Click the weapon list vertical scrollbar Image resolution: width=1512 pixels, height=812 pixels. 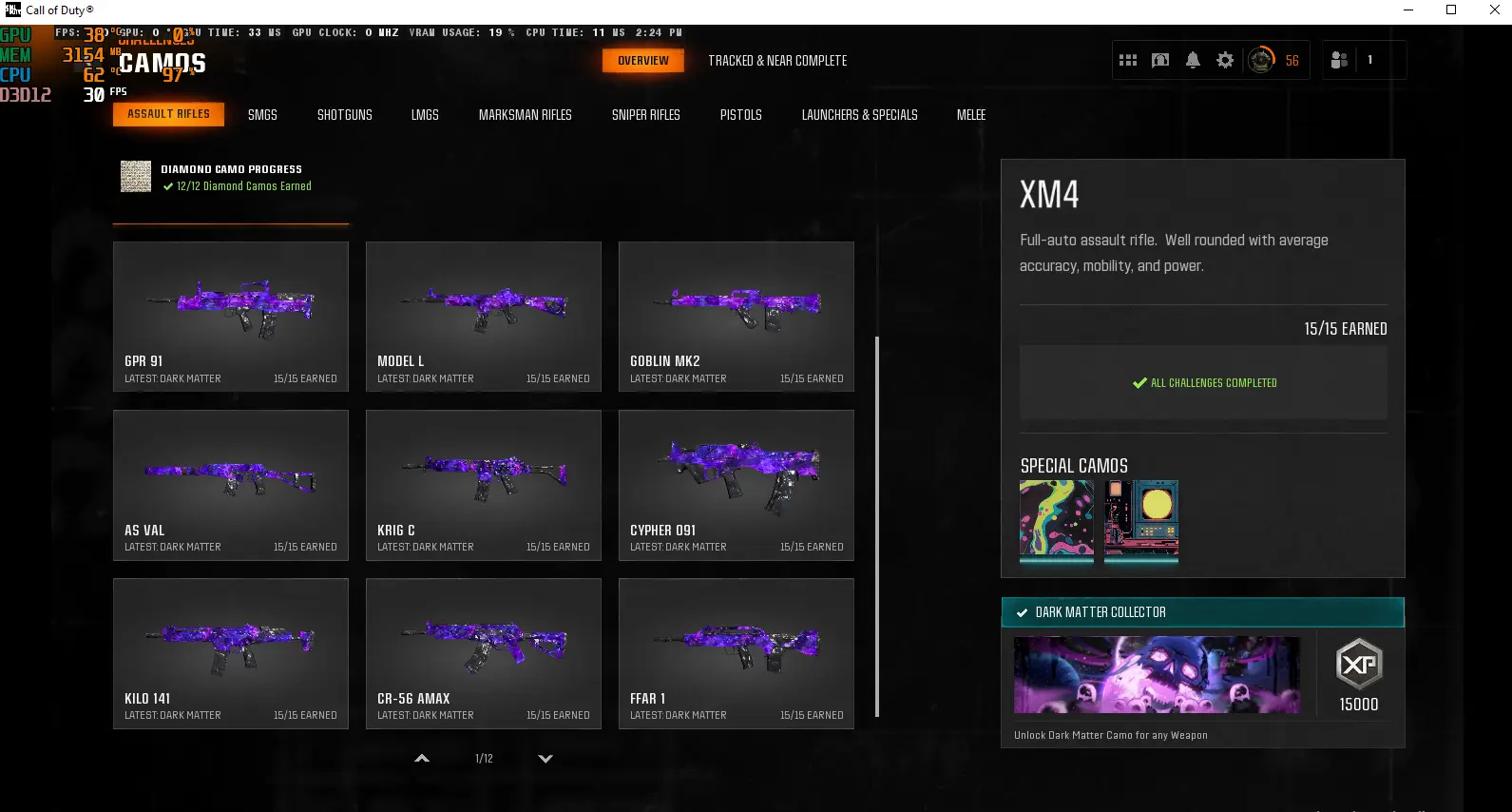(876, 526)
